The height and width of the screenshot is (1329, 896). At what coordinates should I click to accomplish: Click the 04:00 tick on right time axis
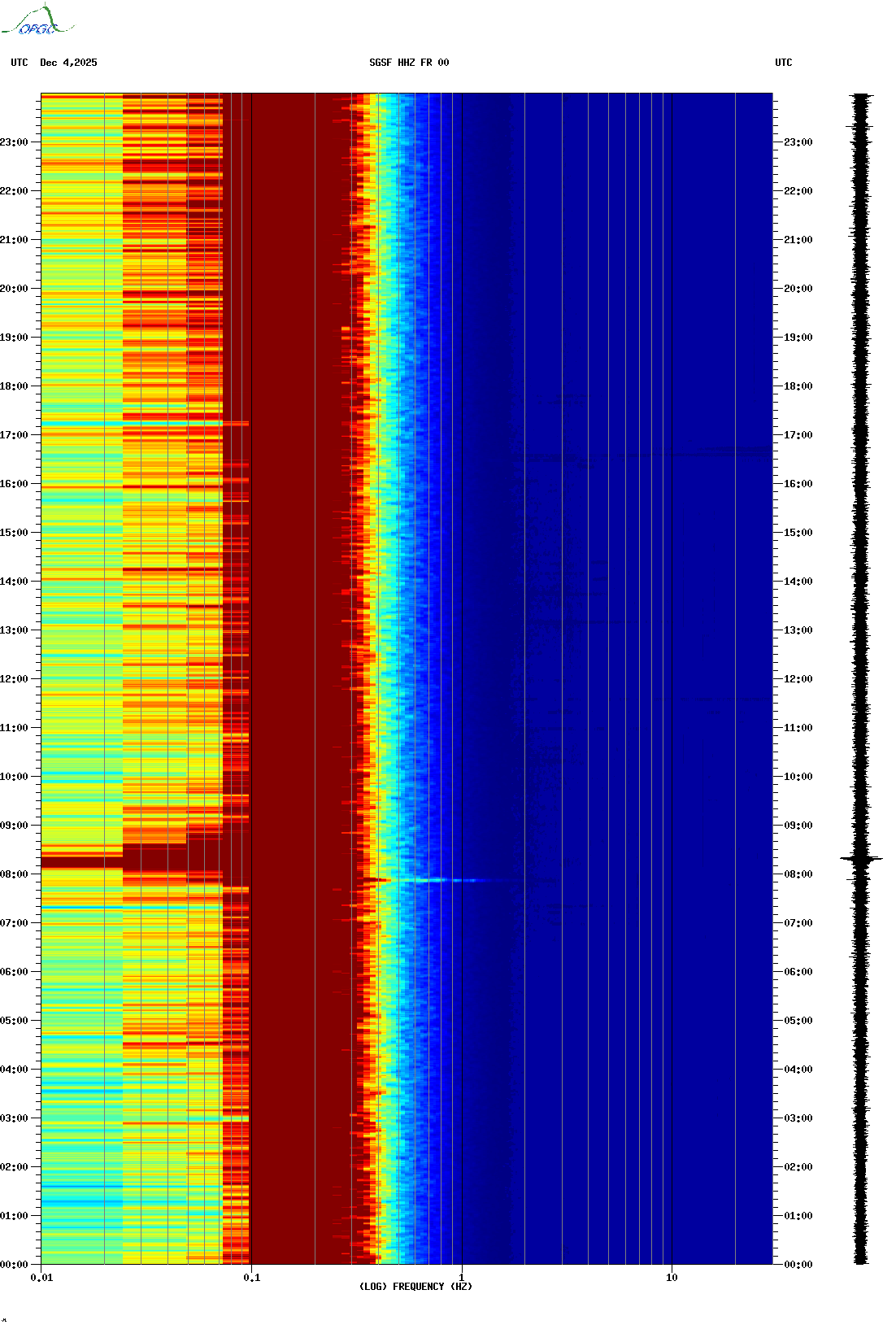[798, 1070]
